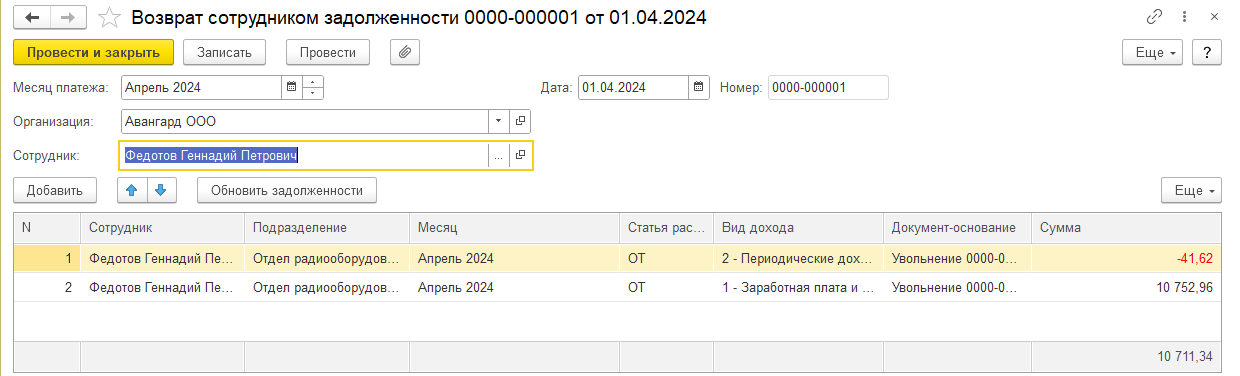Expand the Организация dropdown list
The height and width of the screenshot is (376, 1240).
point(499,122)
